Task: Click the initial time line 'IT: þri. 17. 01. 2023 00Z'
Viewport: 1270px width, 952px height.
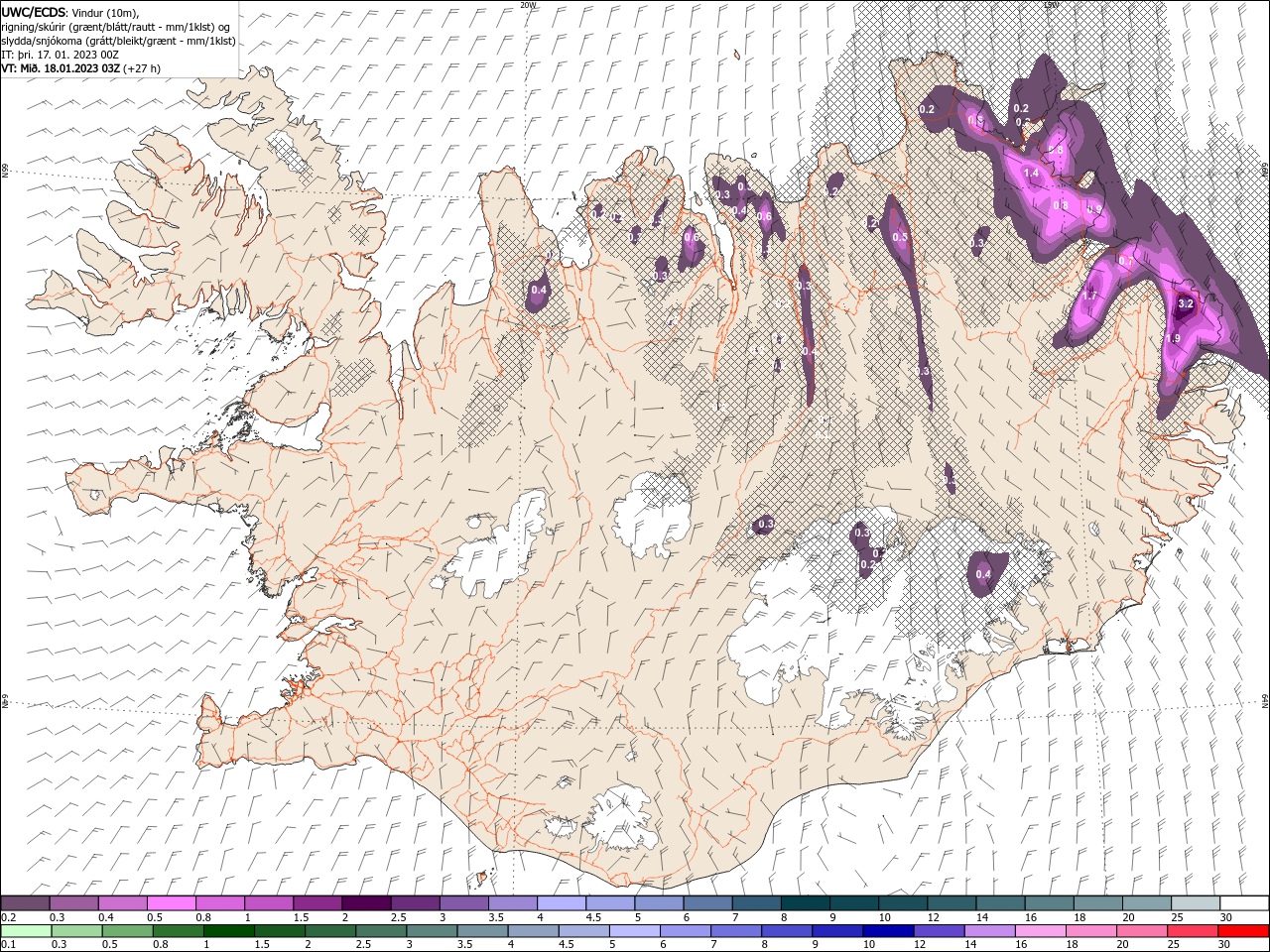Action: pos(60,55)
